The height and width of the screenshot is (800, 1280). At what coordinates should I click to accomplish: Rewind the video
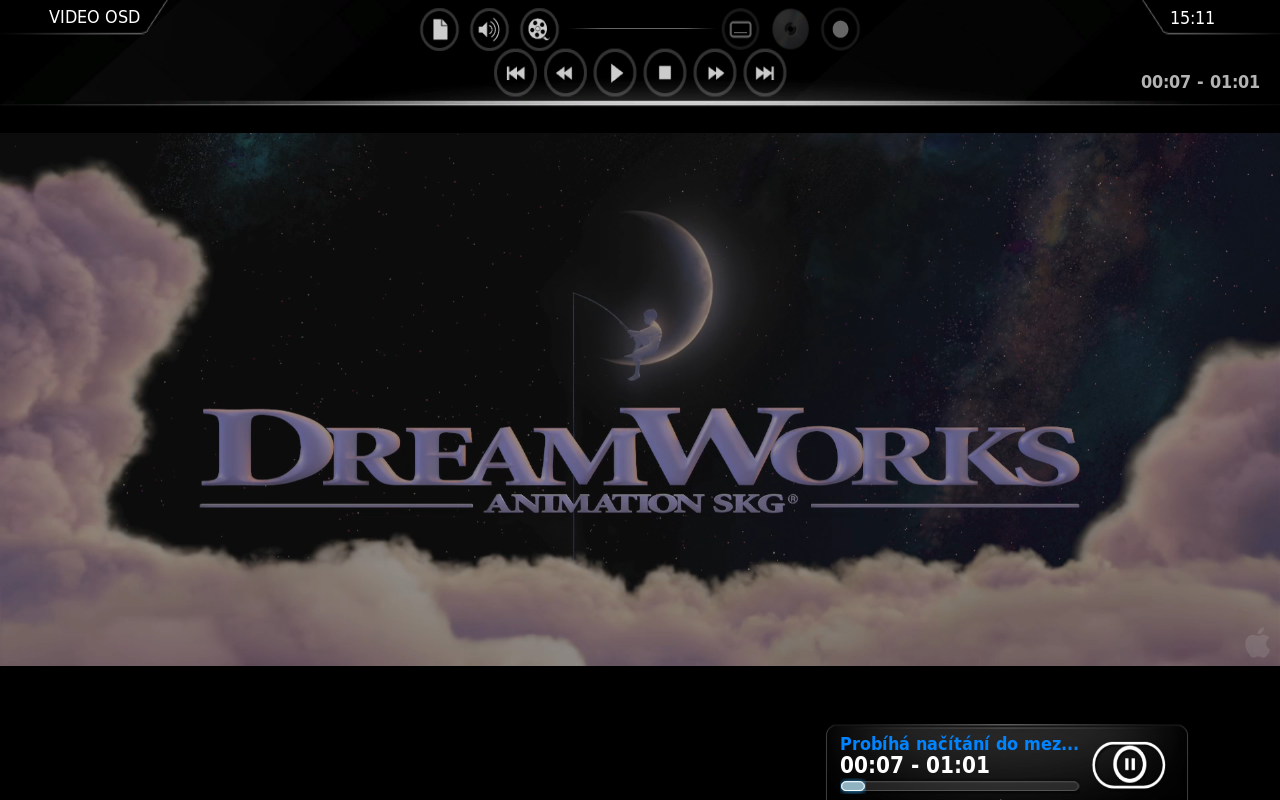tap(565, 73)
